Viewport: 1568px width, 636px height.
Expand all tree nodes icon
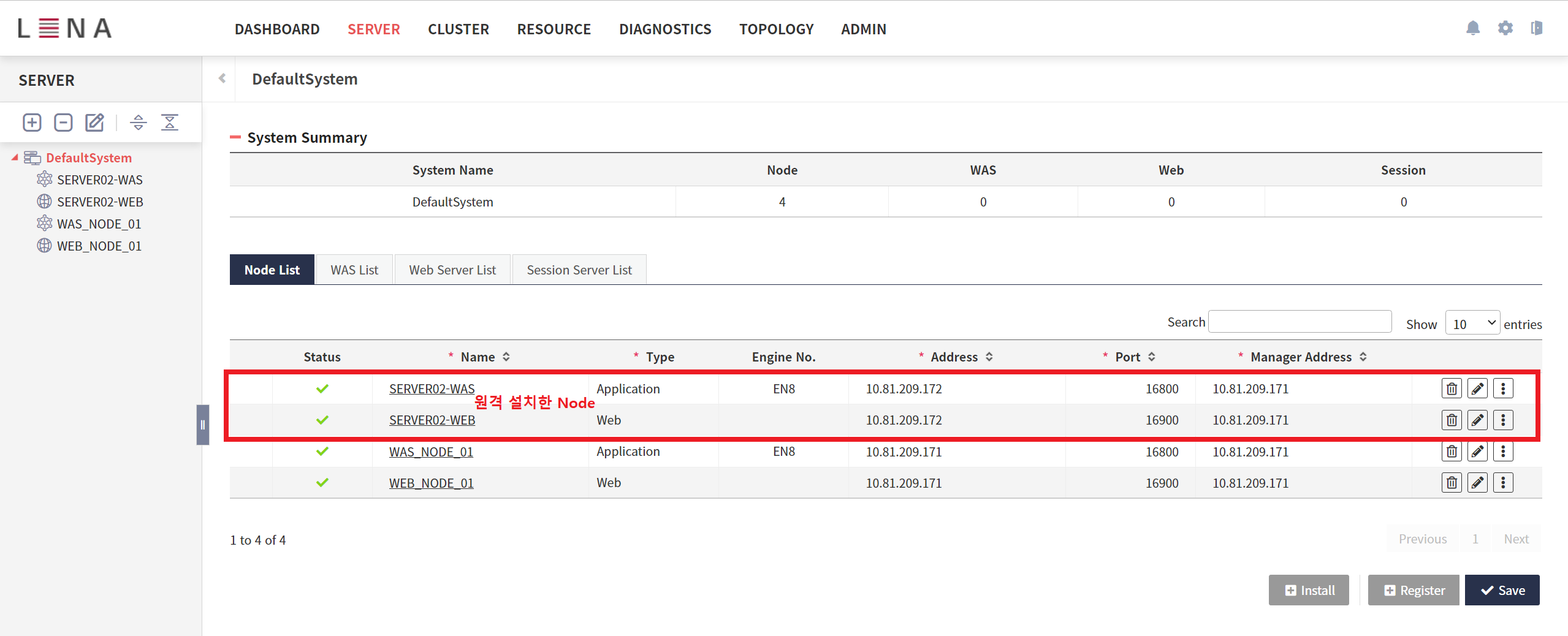click(139, 123)
